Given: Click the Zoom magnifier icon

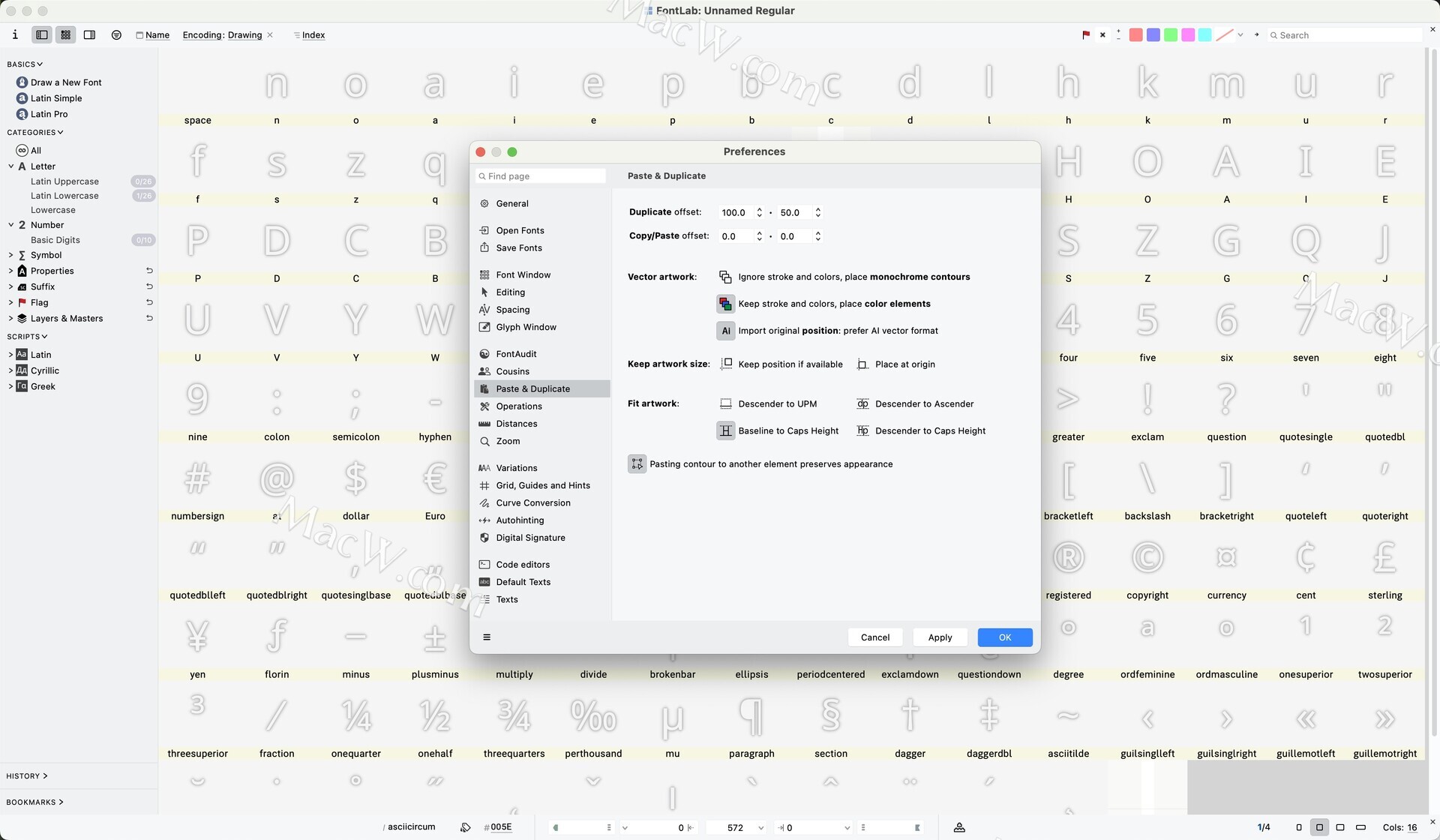Looking at the screenshot, I should [484, 441].
